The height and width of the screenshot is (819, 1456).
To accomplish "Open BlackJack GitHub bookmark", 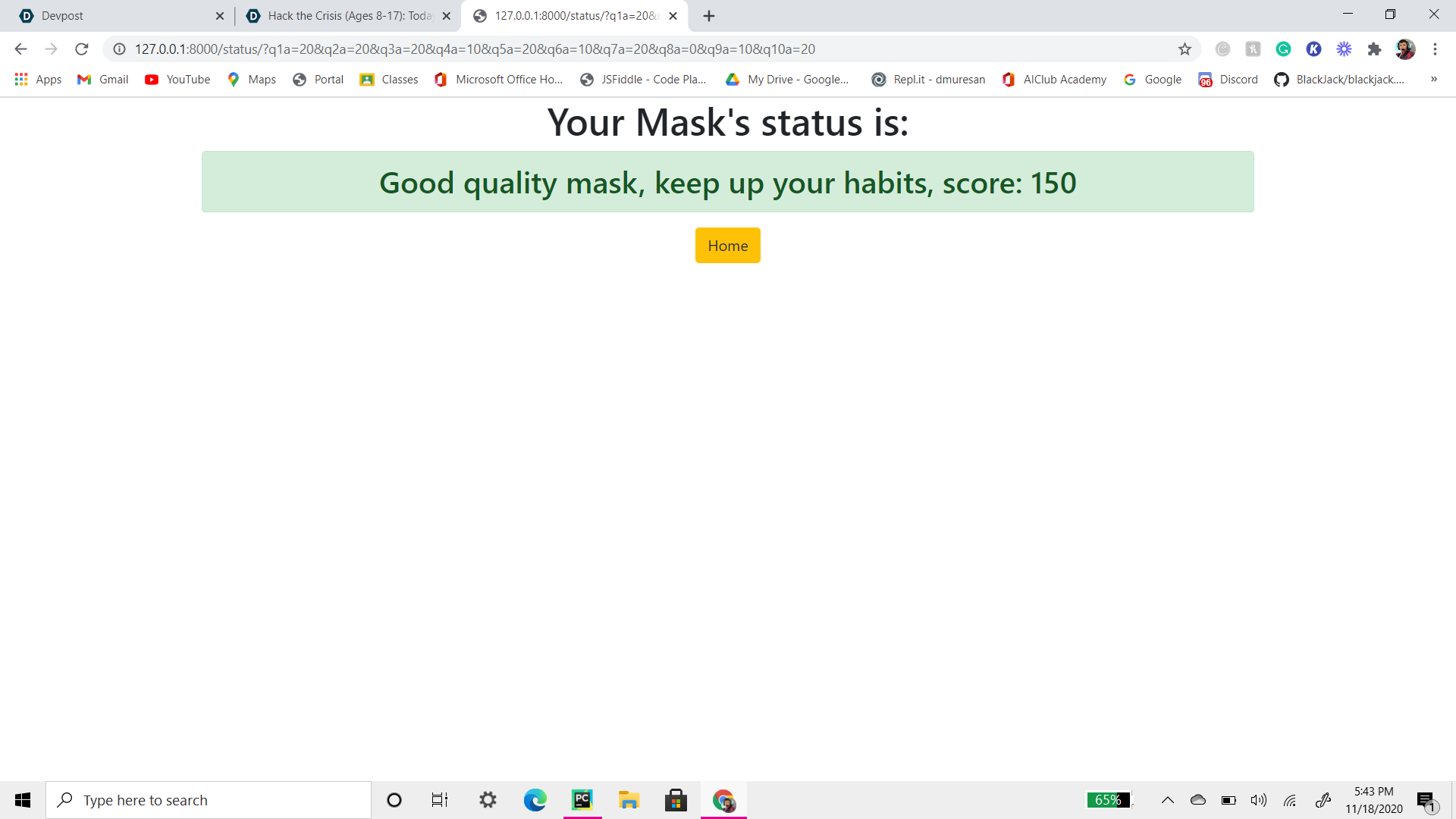I will (x=1339, y=80).
